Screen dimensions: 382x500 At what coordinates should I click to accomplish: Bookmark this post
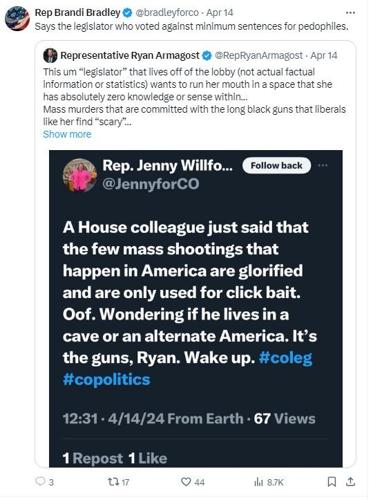332,481
